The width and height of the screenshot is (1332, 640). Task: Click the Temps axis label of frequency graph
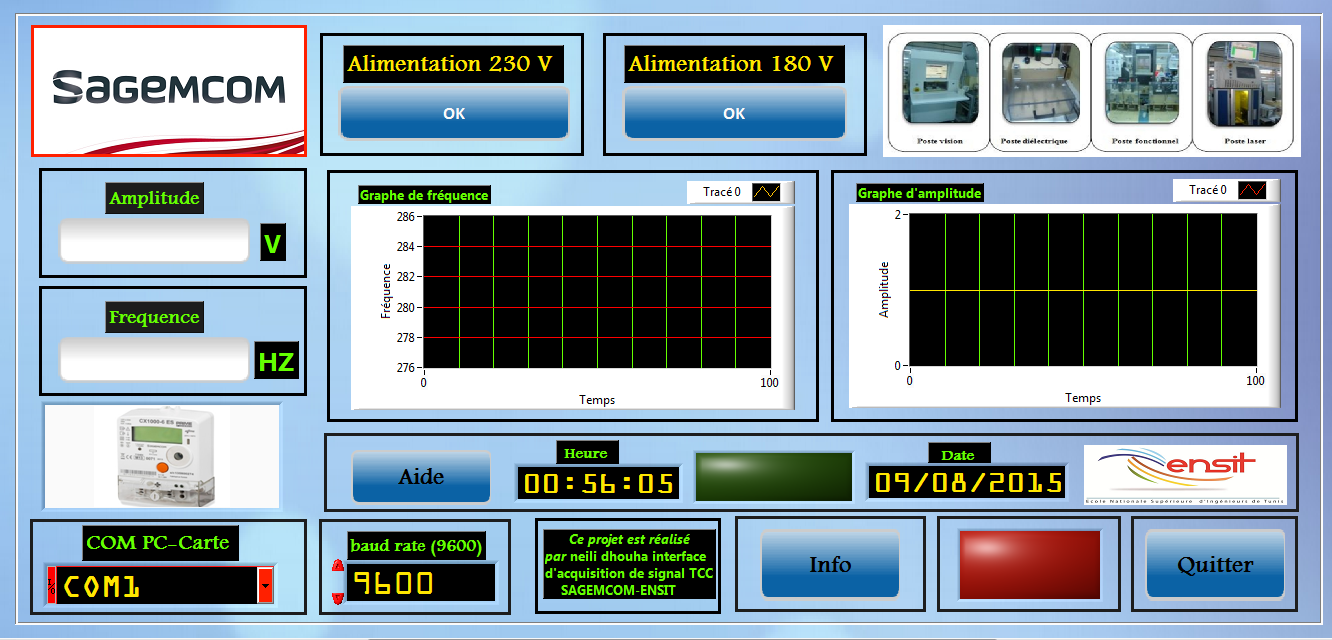[x=597, y=400]
